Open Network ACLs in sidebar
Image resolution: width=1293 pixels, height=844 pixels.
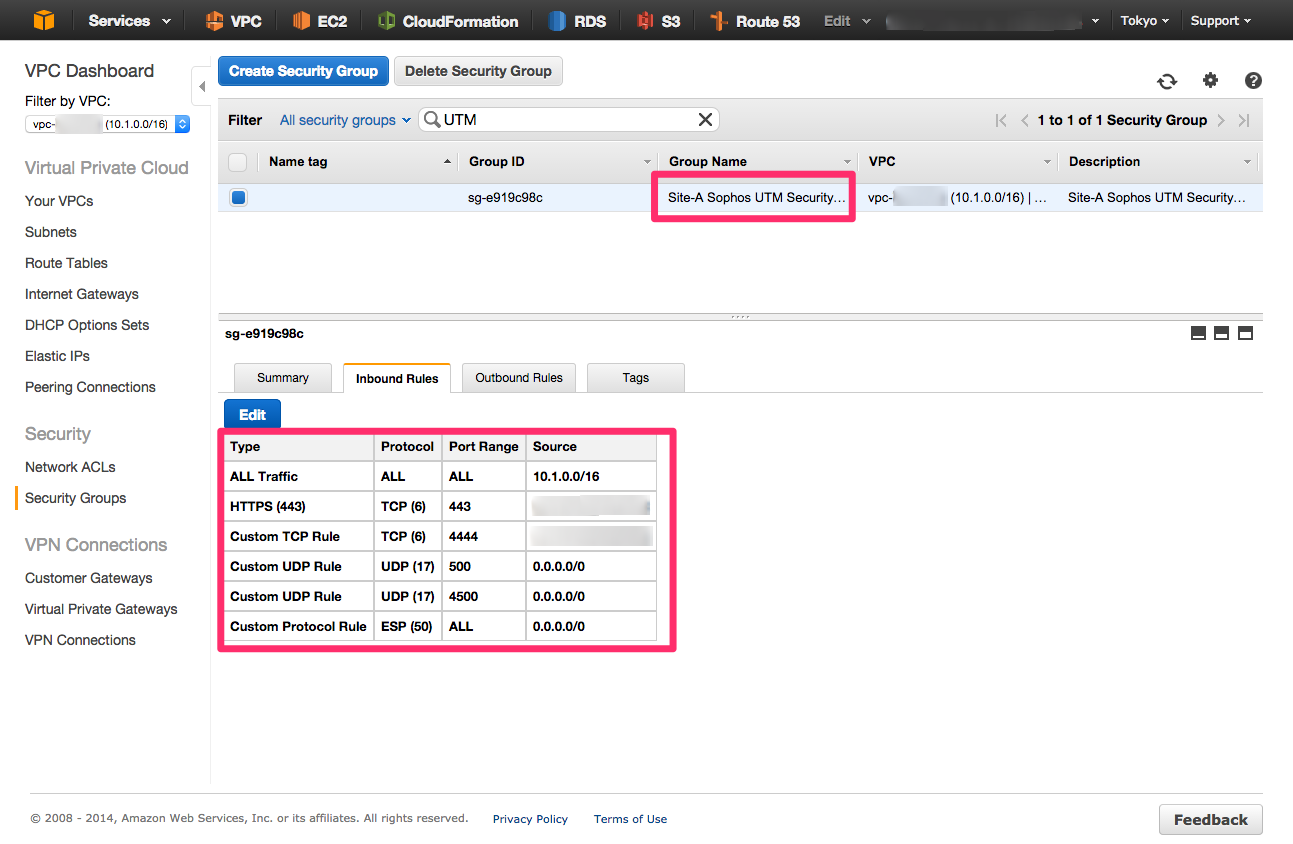pyautogui.click(x=70, y=467)
